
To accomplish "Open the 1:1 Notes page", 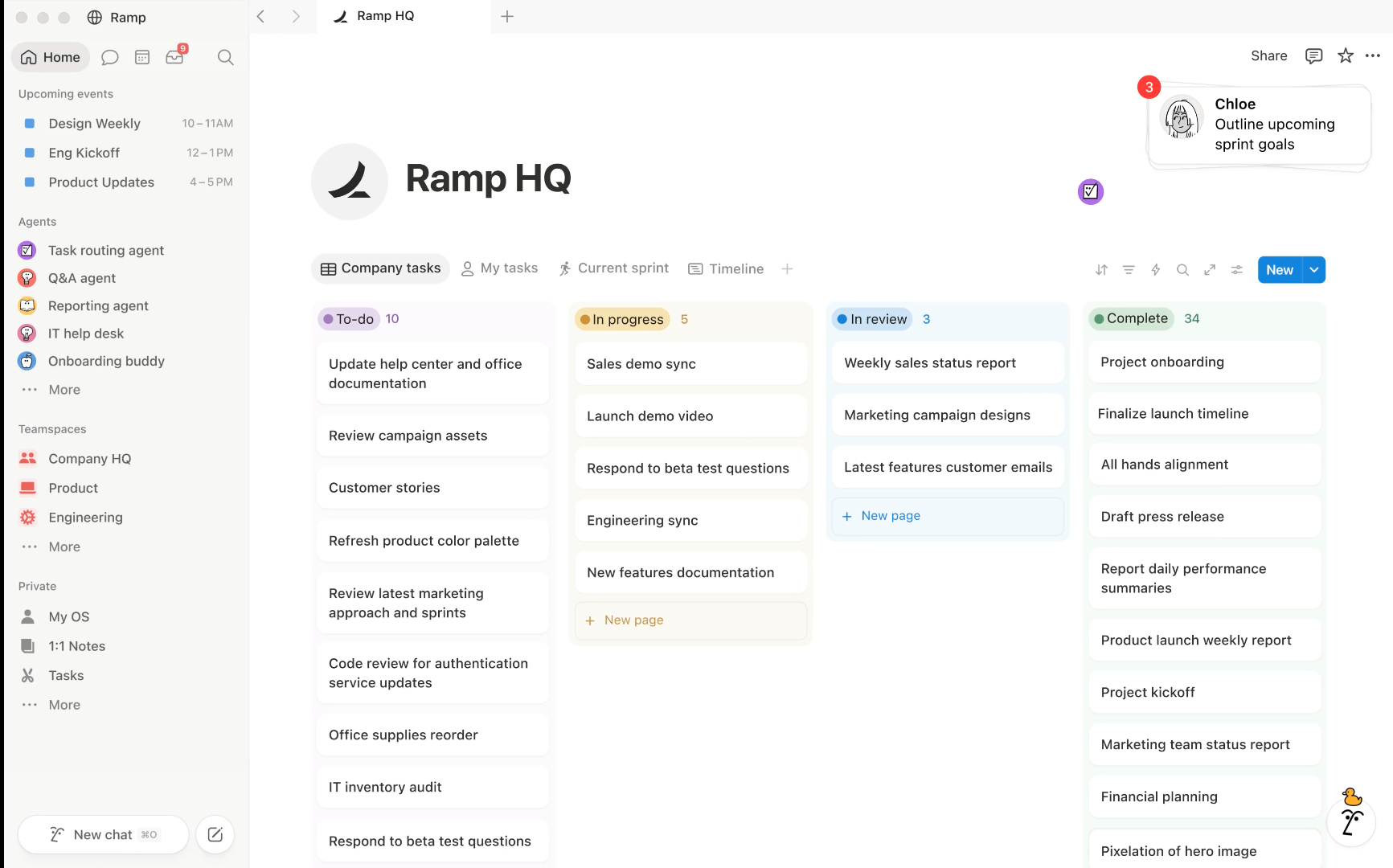I will [63, 646].
